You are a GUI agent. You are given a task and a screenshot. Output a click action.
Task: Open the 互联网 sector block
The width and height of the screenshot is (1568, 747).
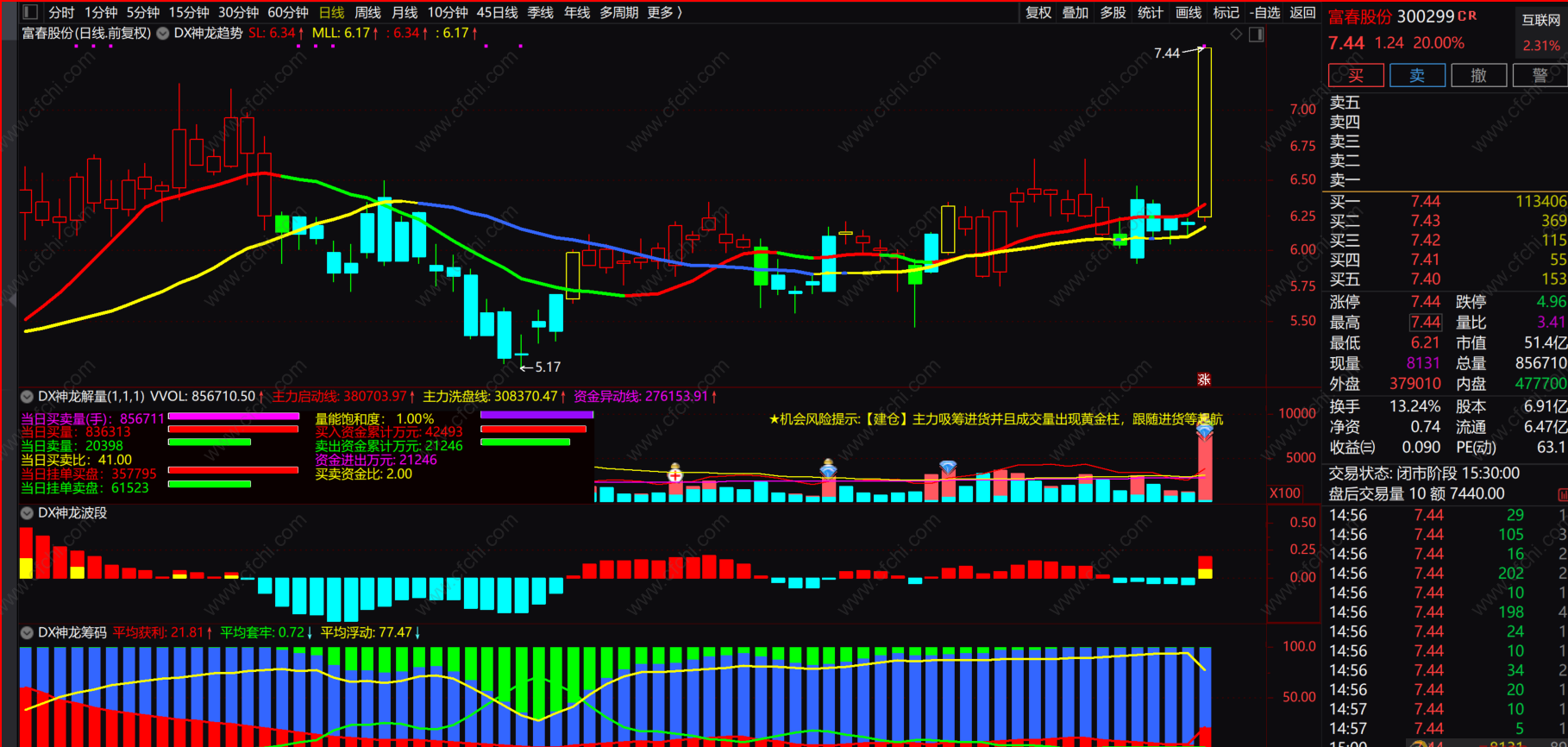pyautogui.click(x=1541, y=20)
